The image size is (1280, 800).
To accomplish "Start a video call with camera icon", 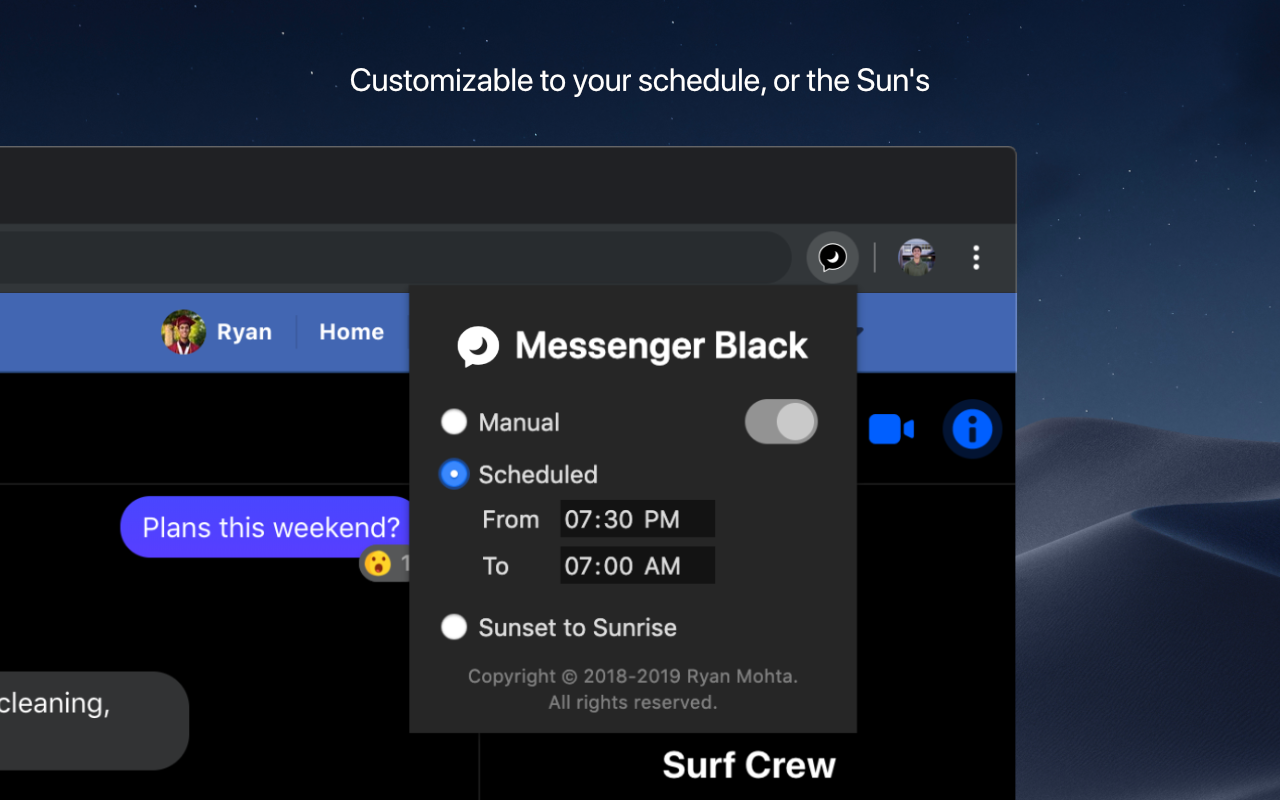I will pos(890,429).
